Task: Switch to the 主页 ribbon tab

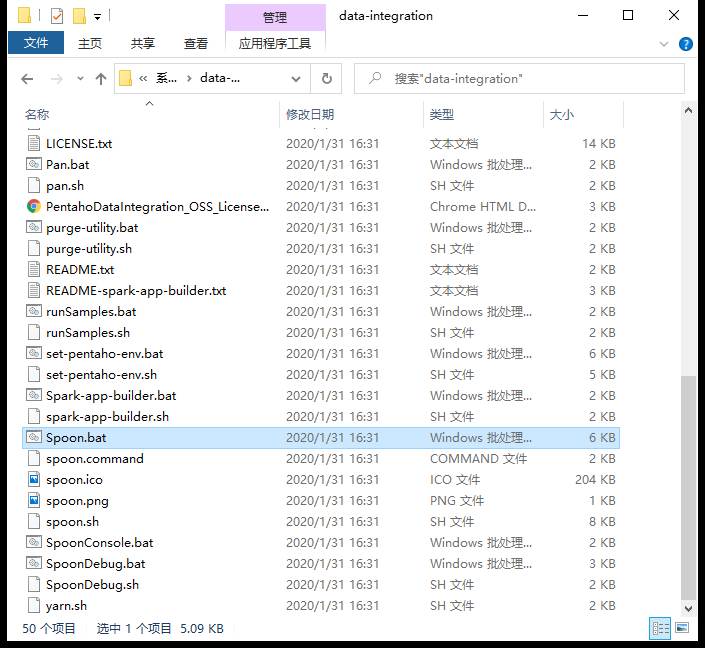Action: (x=89, y=43)
